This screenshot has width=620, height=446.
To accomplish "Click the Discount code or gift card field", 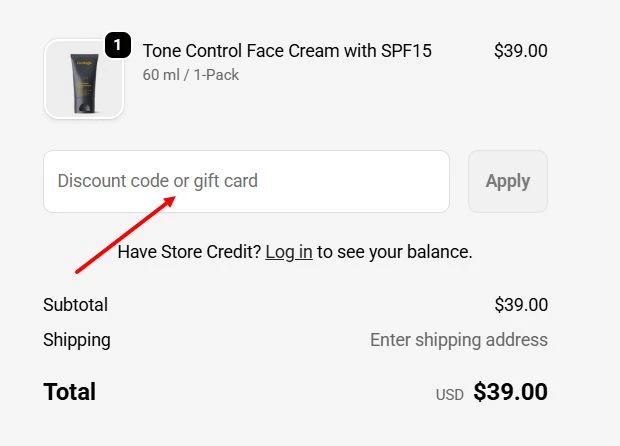I will coord(246,181).
